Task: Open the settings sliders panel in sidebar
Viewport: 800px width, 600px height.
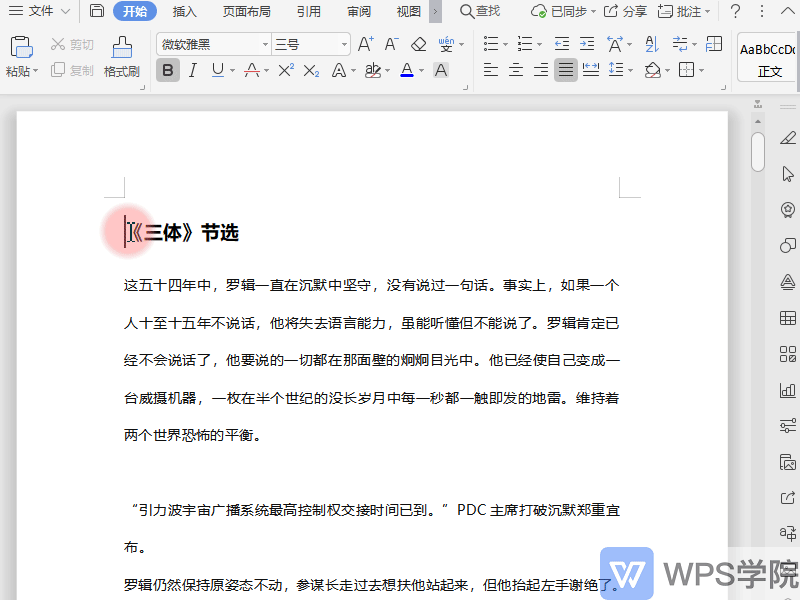Action: click(x=788, y=426)
